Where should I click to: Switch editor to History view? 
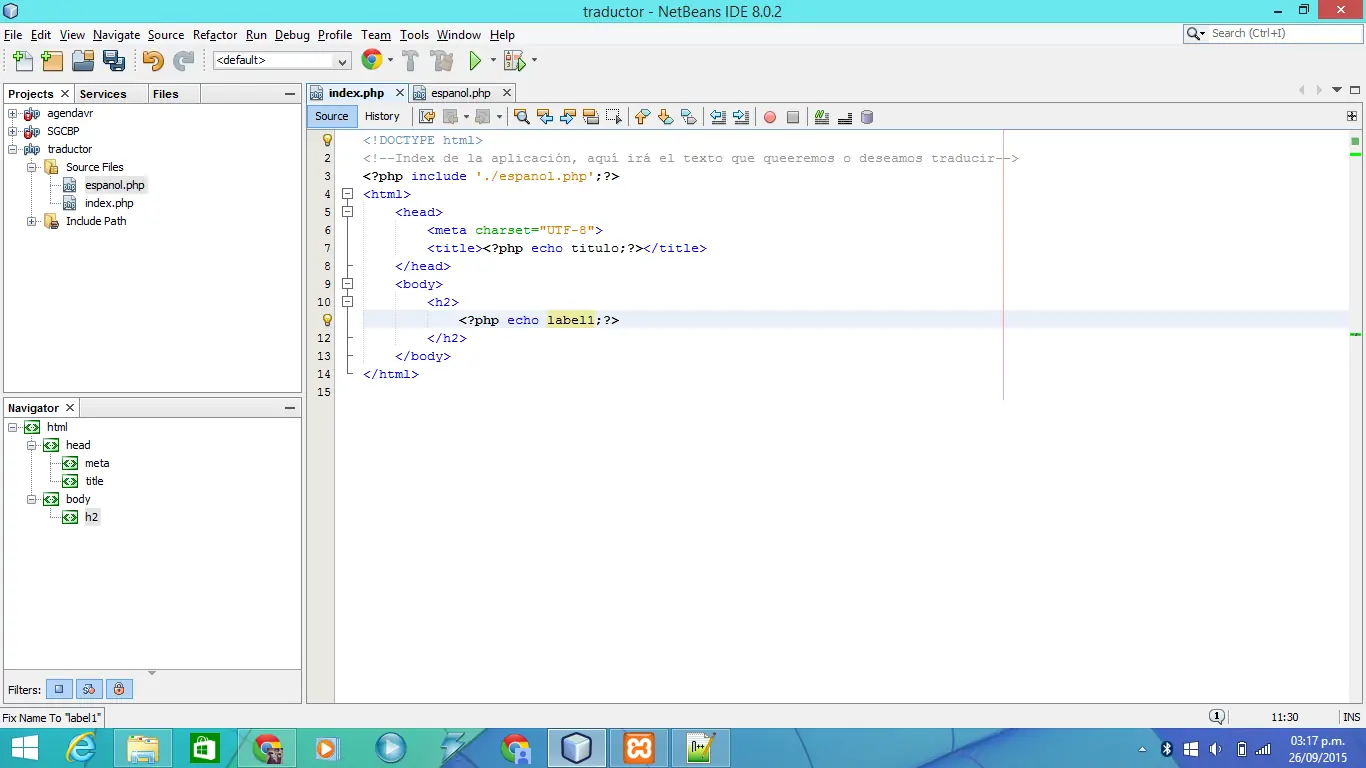point(382,116)
